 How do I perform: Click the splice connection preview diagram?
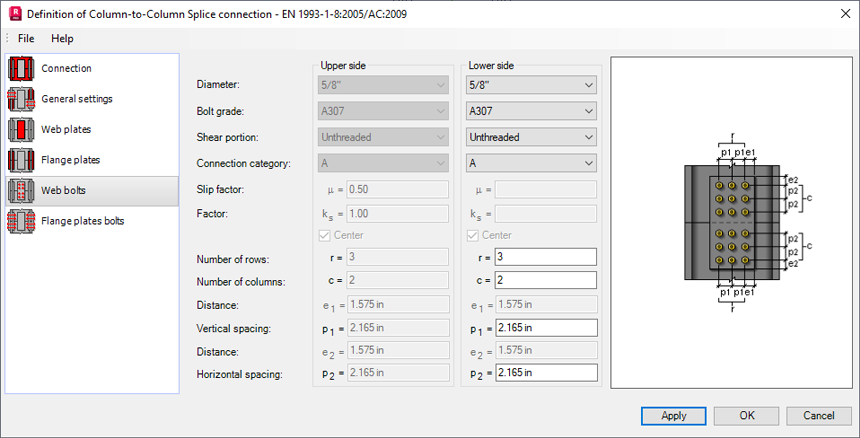pos(732,222)
